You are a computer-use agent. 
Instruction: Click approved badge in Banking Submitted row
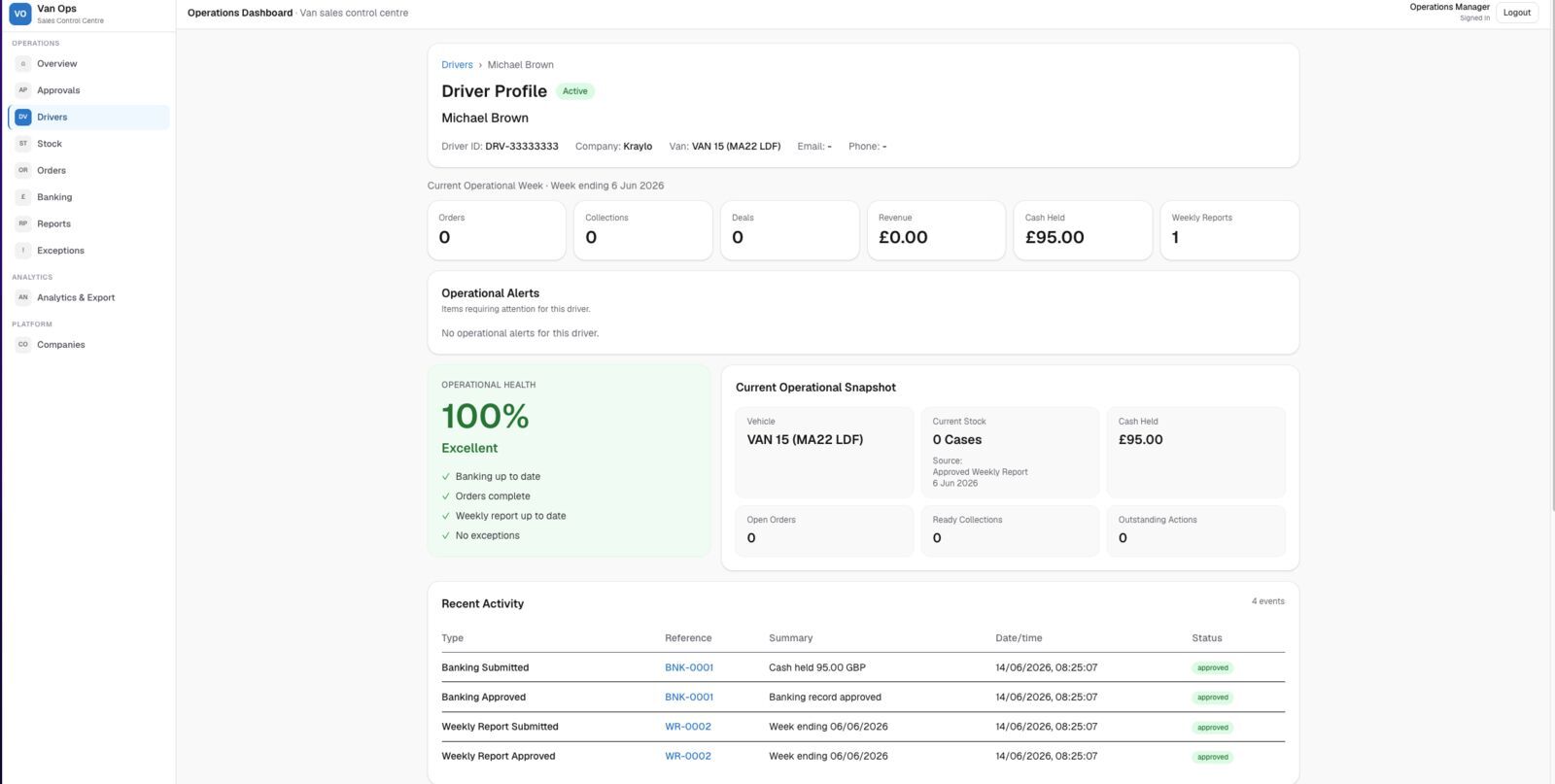tap(1213, 668)
